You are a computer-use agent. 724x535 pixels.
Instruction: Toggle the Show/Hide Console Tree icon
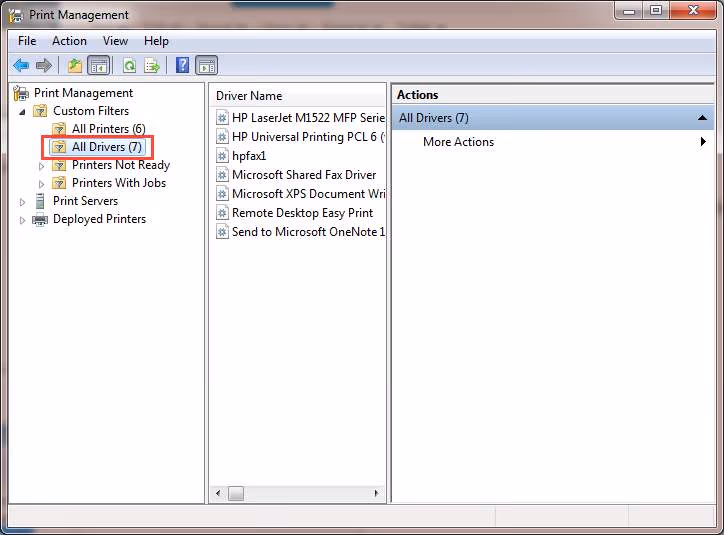98,66
